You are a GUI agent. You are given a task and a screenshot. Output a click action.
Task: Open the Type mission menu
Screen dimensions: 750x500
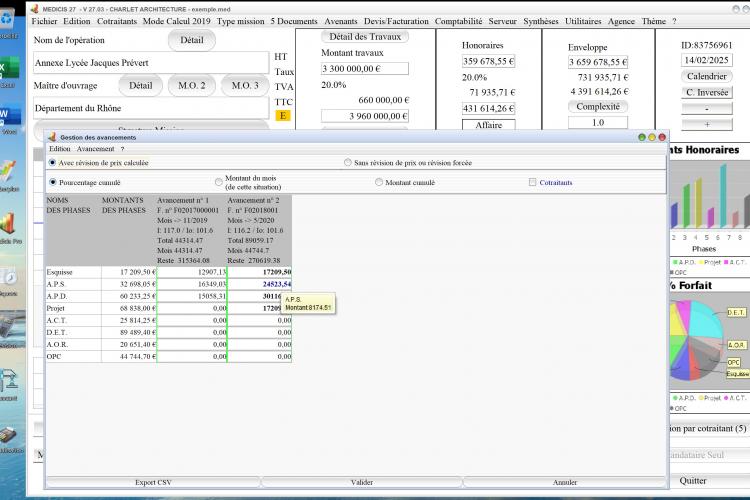tap(240, 21)
